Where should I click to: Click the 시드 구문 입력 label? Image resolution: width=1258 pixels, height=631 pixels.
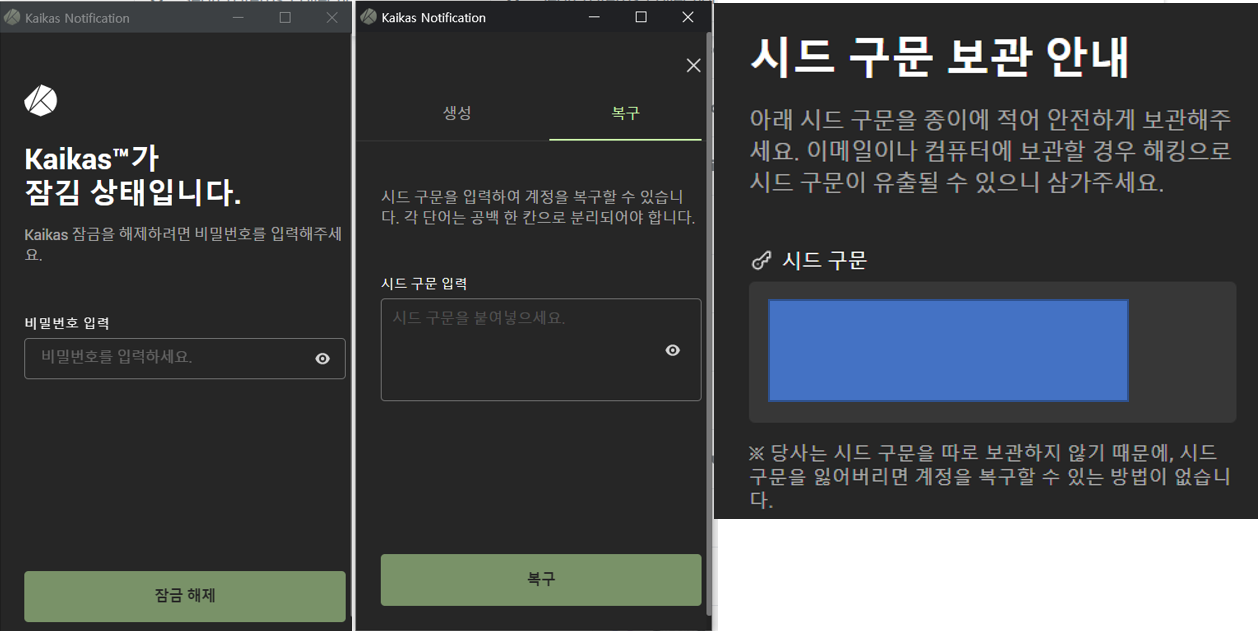point(424,284)
